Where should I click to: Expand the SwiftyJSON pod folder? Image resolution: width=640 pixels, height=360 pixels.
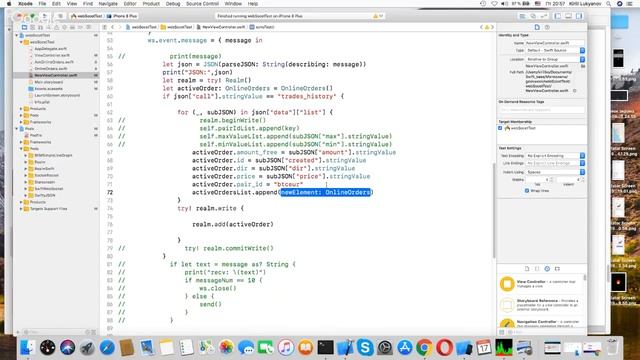26,195
